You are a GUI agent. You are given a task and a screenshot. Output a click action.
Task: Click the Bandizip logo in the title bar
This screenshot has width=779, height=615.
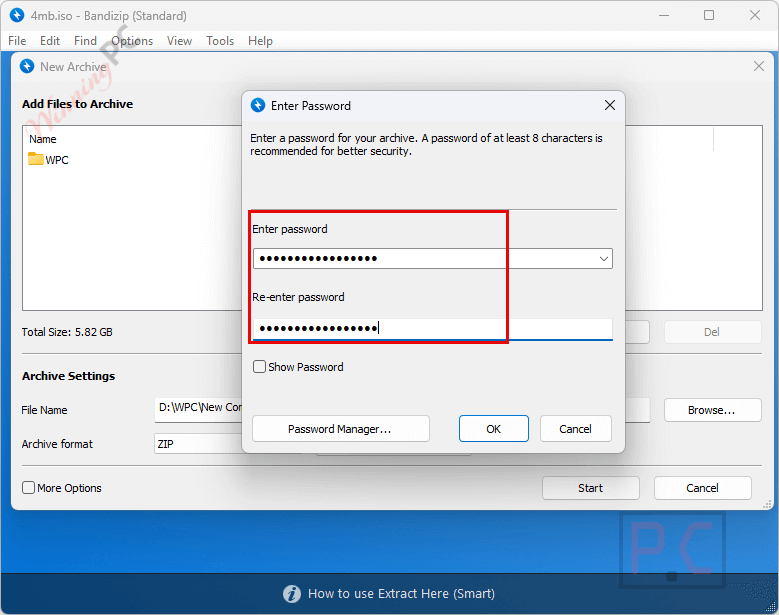click(x=17, y=15)
